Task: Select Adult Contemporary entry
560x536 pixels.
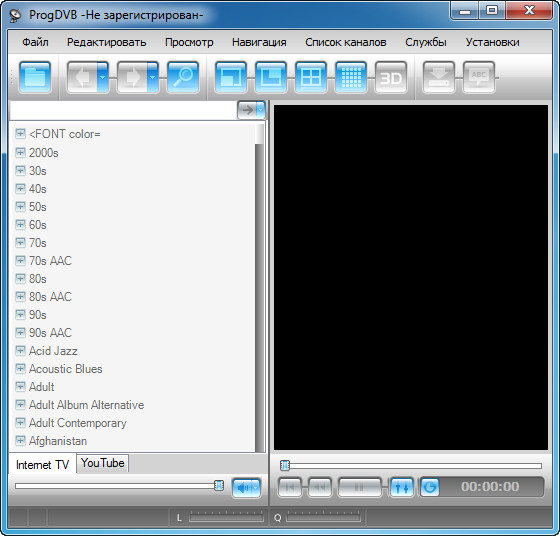Action: tap(78, 423)
